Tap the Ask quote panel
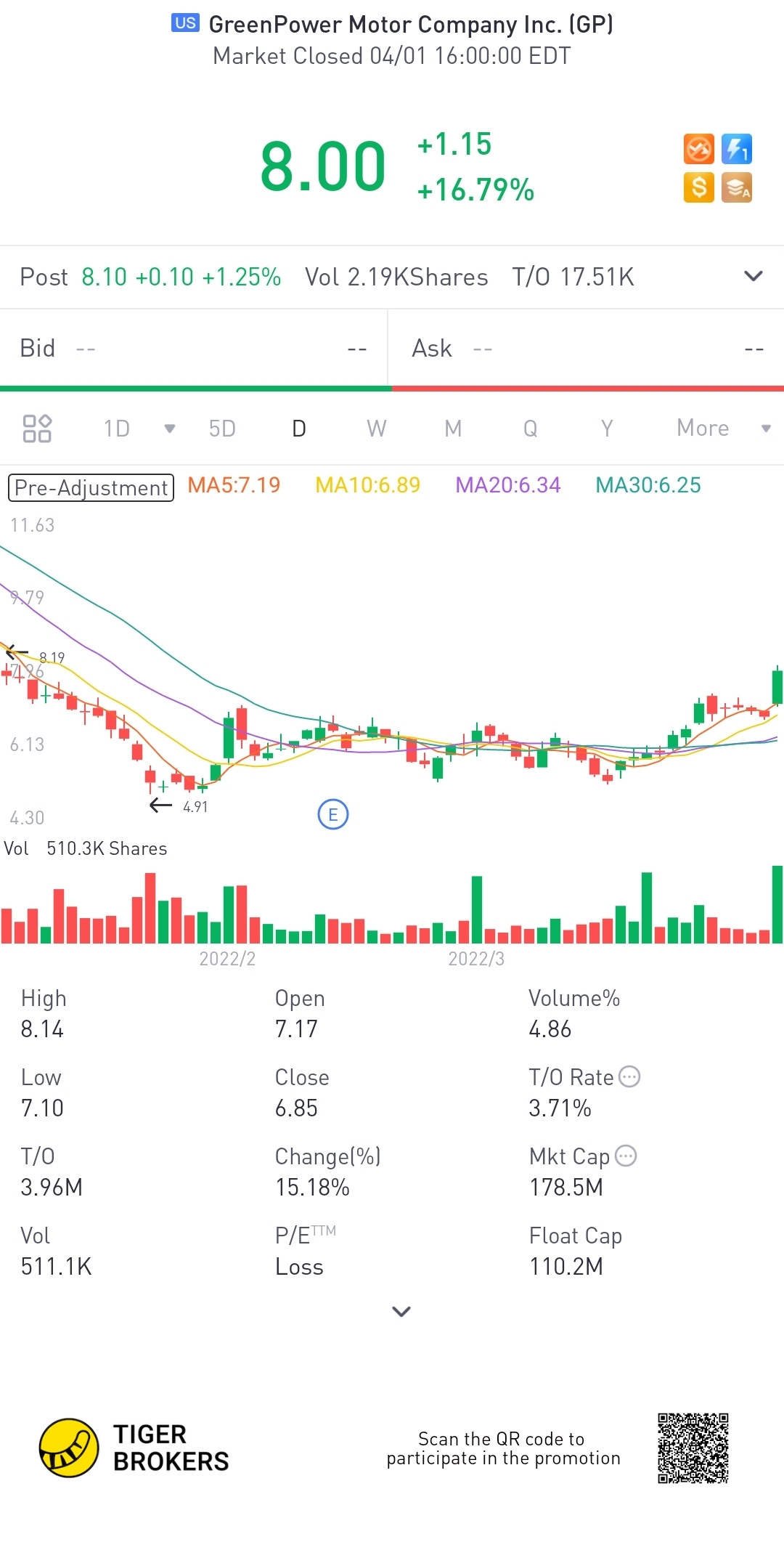784x1558 pixels. tap(587, 349)
